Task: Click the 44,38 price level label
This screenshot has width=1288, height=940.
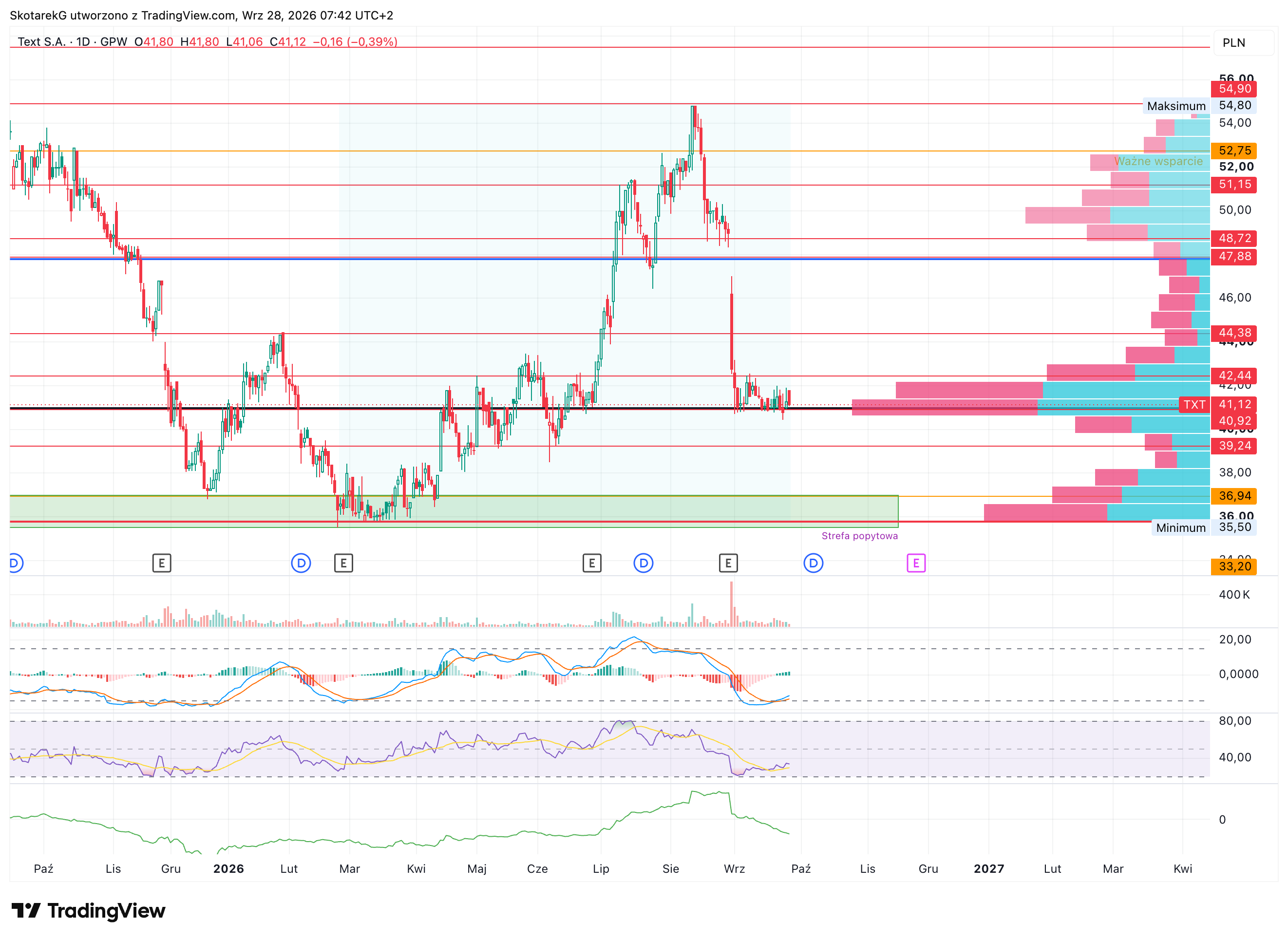Action: click(x=1233, y=333)
